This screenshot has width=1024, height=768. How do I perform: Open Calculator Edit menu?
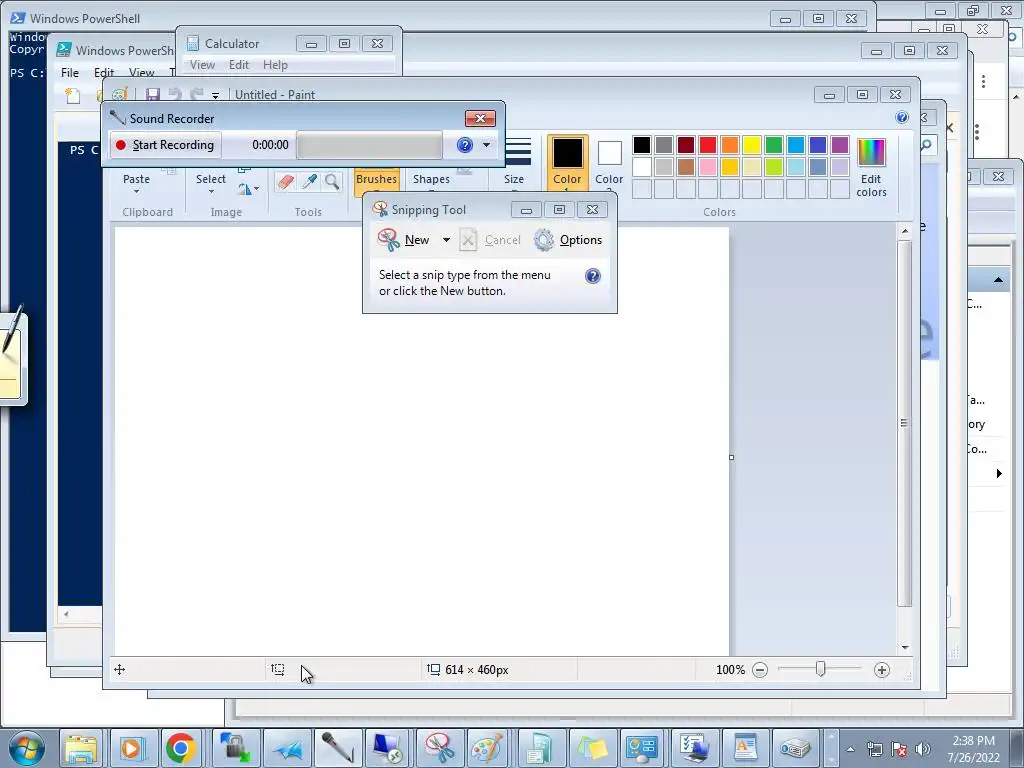click(x=238, y=65)
